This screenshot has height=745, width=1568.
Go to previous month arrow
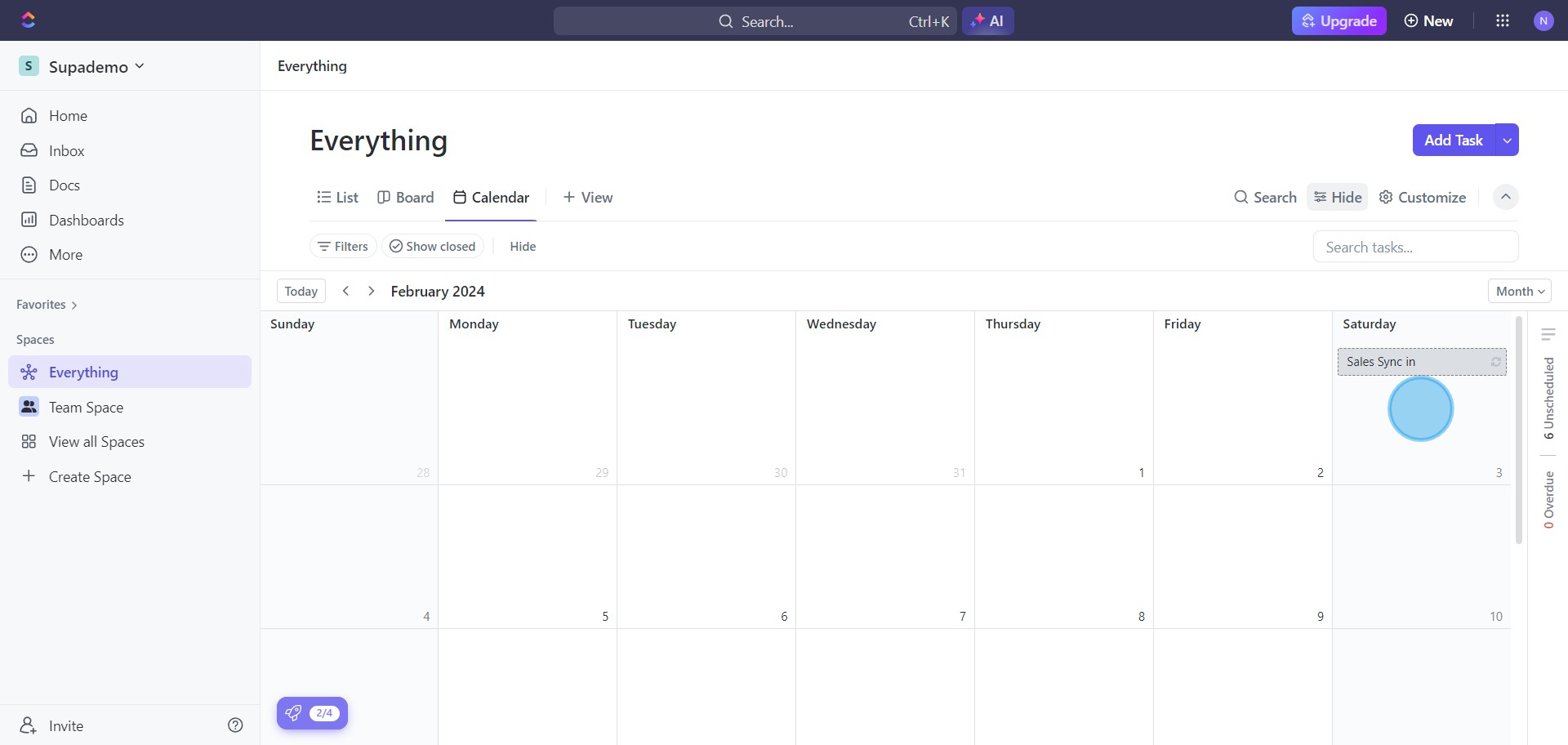coord(345,291)
